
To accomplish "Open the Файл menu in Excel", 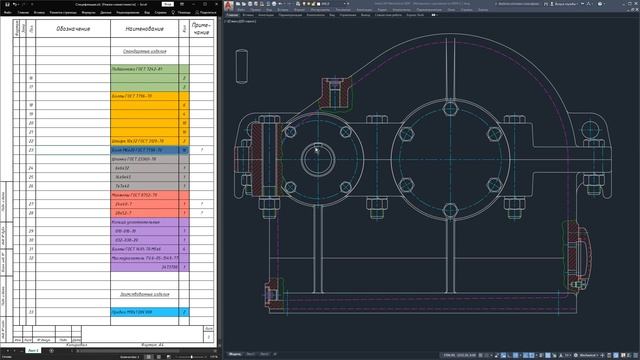I will (x=8, y=13).
